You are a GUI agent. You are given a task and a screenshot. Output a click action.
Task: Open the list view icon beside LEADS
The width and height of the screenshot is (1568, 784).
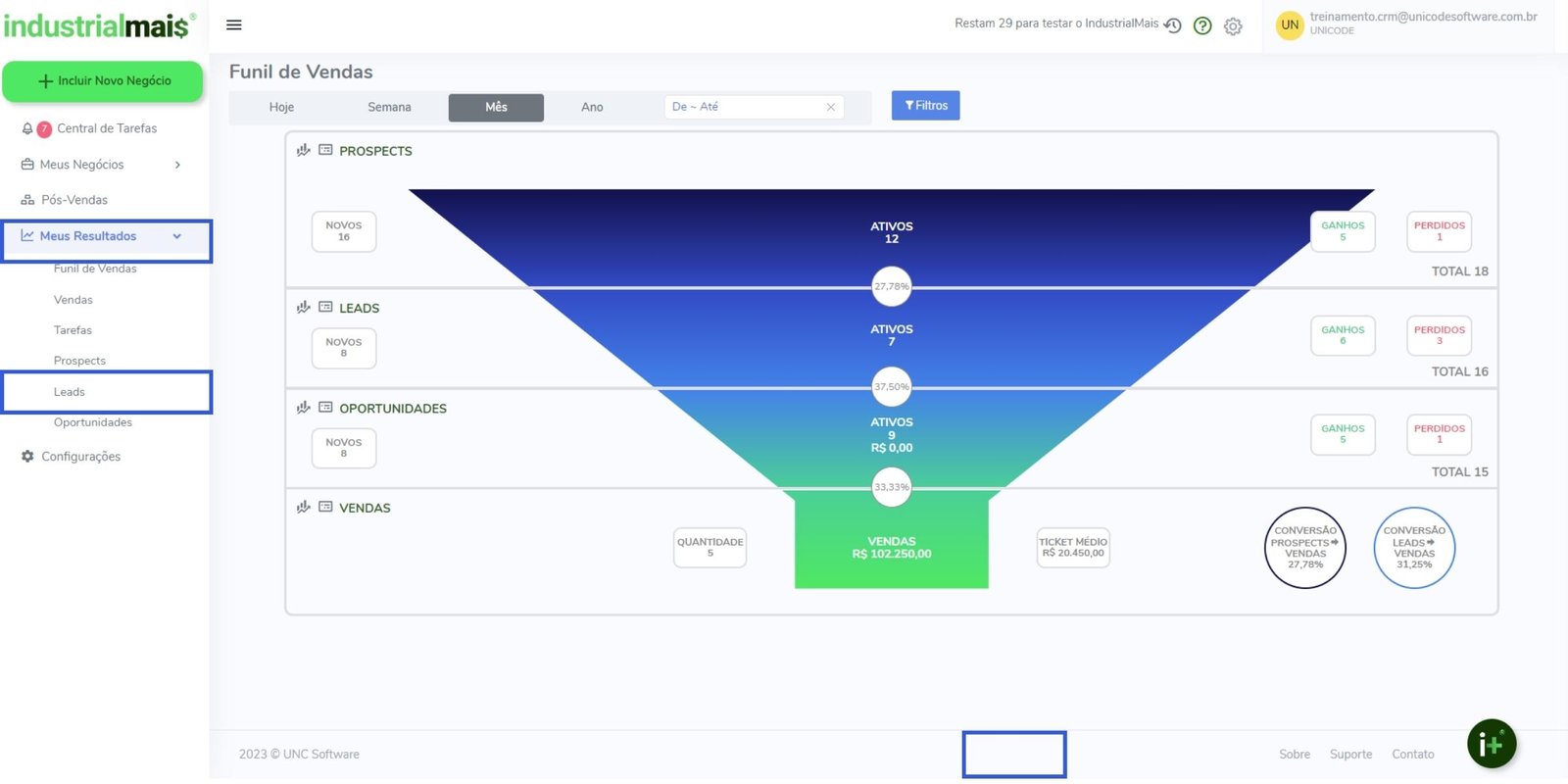coord(325,307)
